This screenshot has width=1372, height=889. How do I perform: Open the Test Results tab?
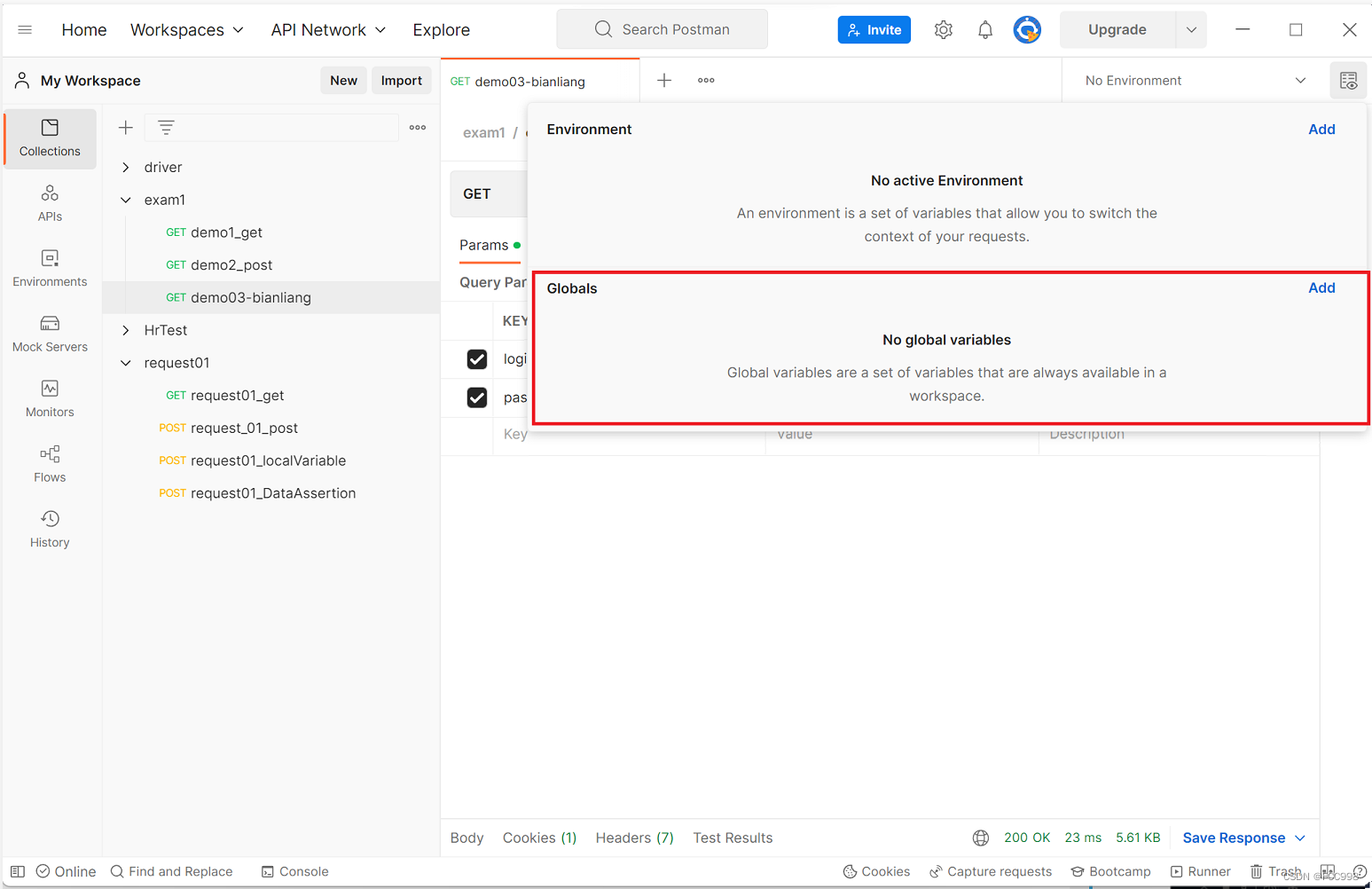[x=733, y=838]
